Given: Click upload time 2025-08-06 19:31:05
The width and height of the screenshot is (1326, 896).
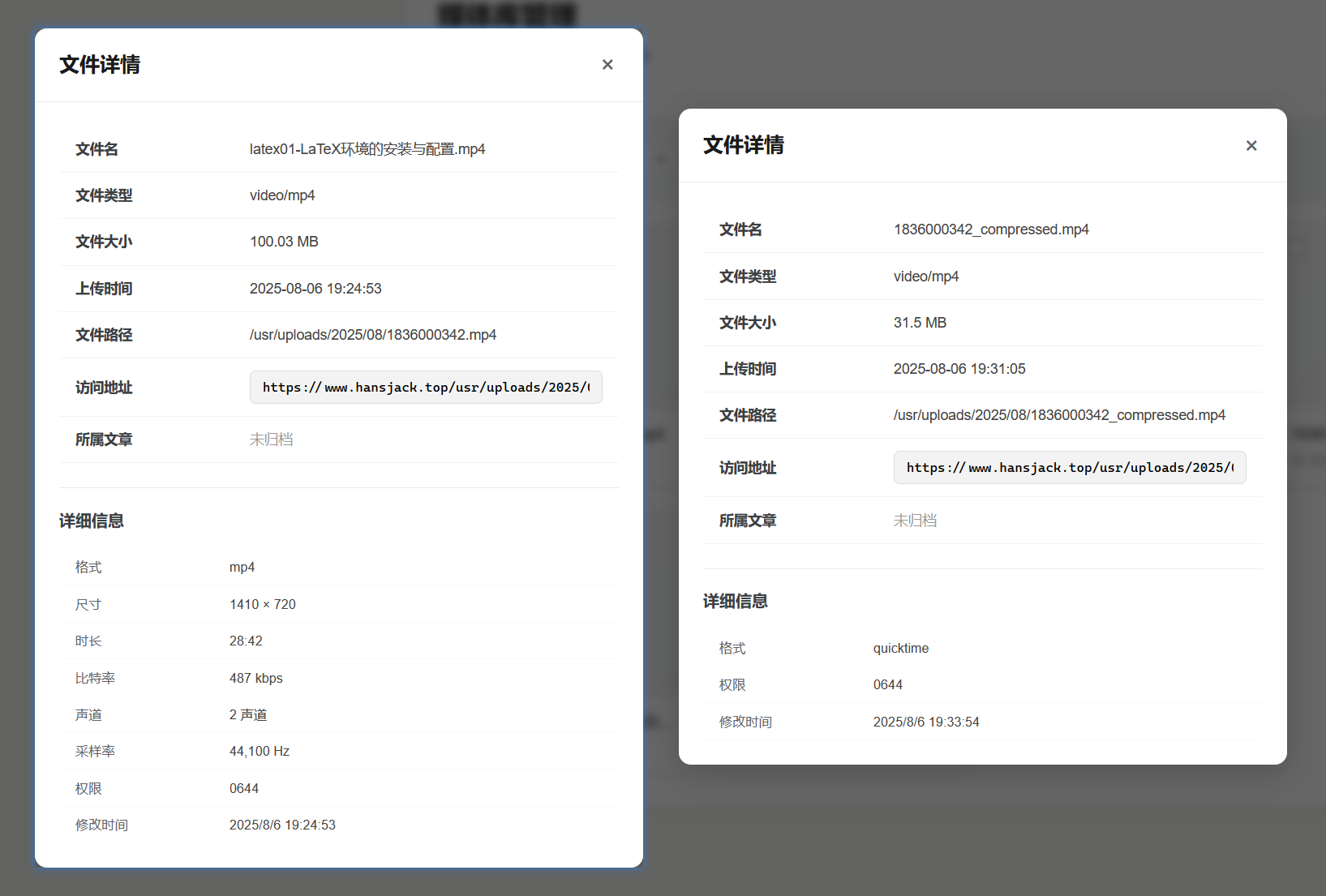Looking at the screenshot, I should (x=959, y=369).
